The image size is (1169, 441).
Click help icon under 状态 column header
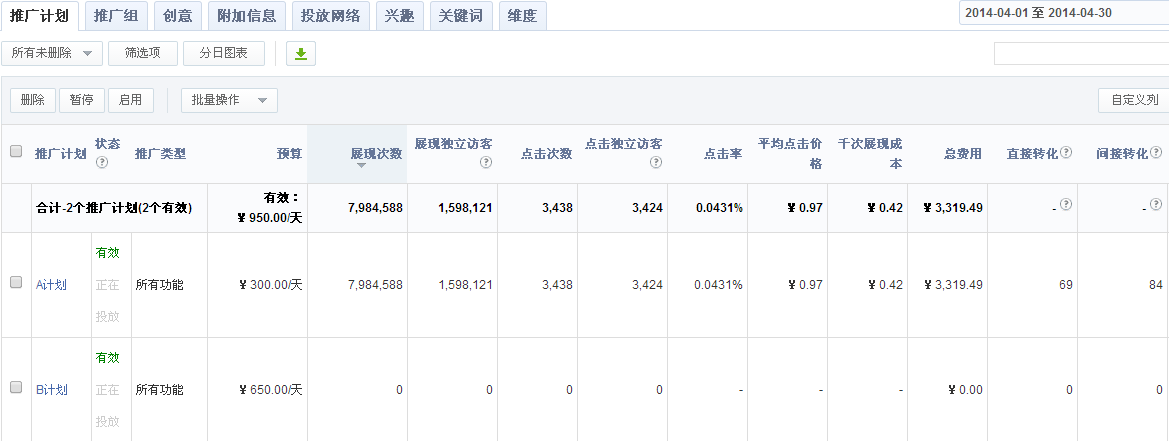[x=101, y=163]
